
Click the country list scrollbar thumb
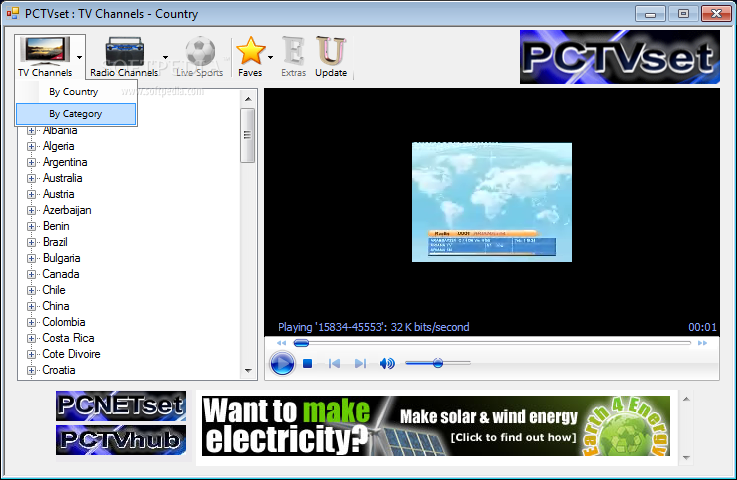coord(248,135)
